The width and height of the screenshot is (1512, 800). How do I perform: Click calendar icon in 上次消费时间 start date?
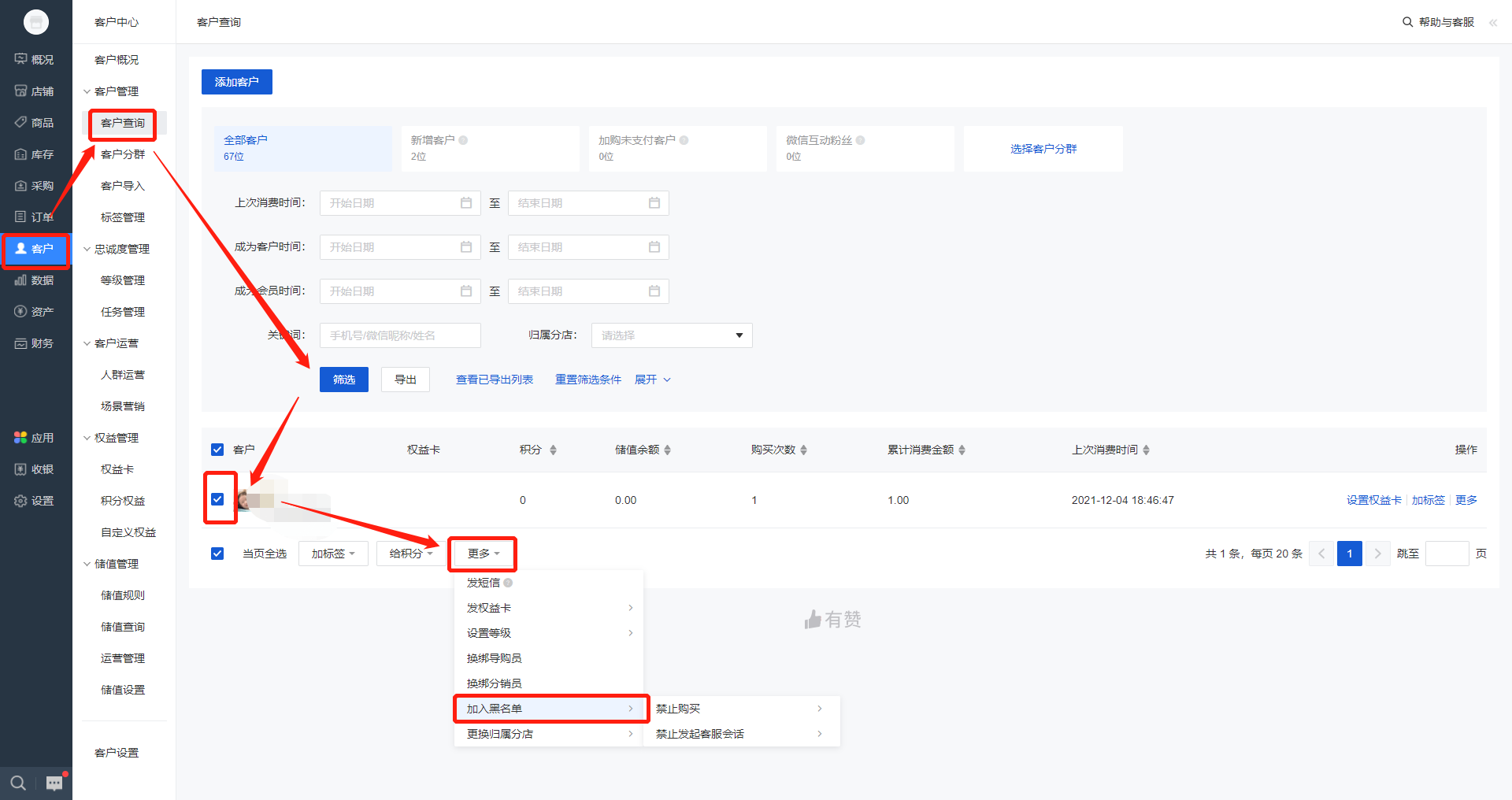point(466,203)
